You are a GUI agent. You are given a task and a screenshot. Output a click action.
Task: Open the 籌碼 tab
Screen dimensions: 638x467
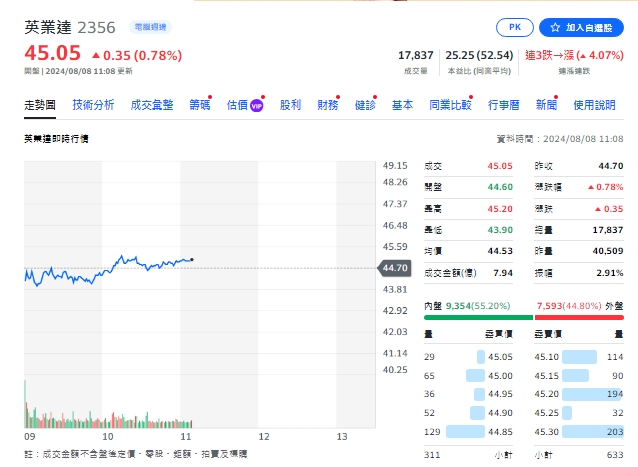[200, 105]
